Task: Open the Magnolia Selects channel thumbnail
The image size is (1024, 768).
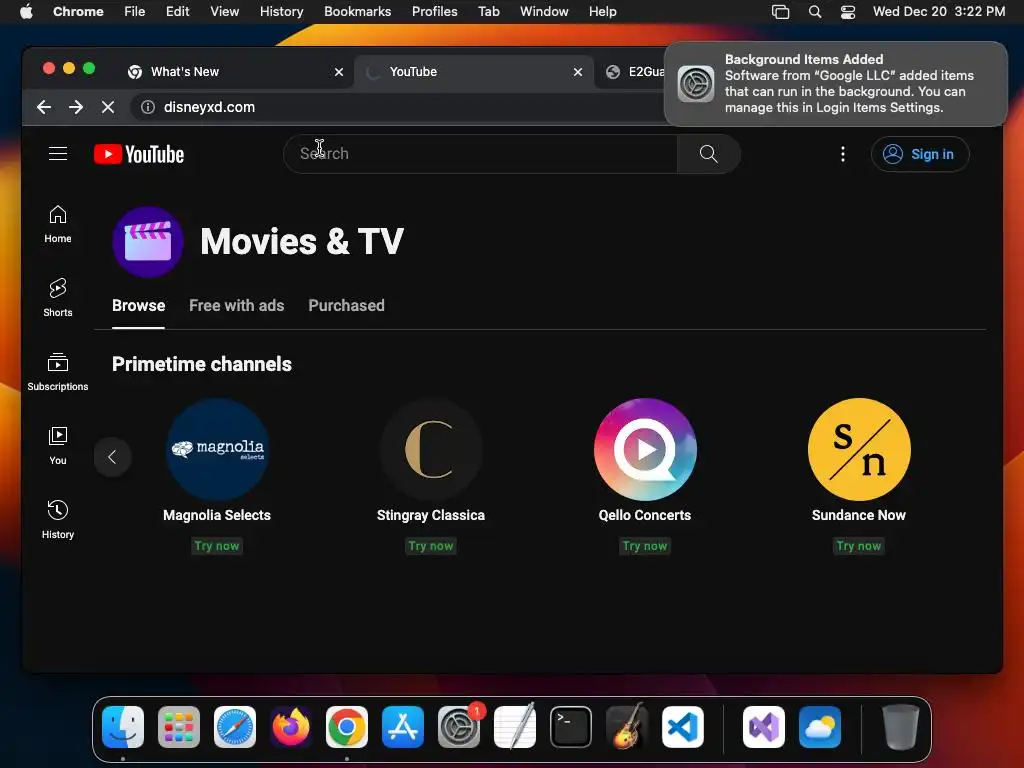Action: 217,449
